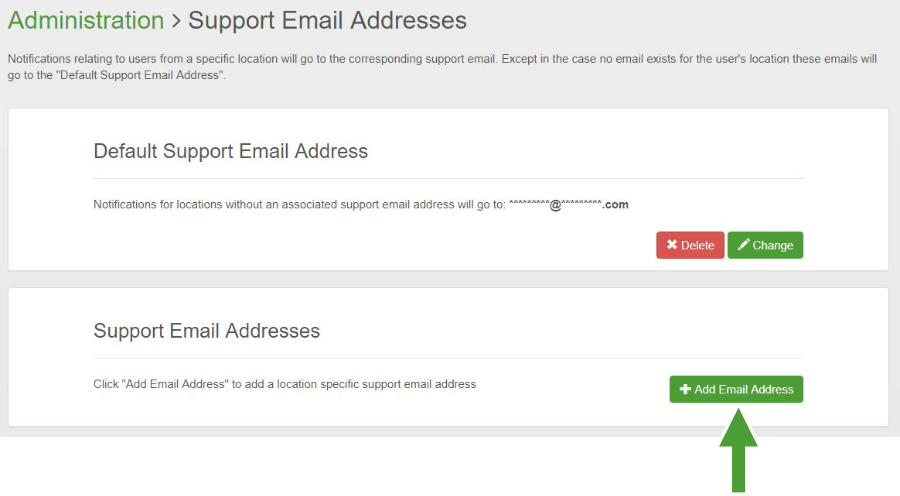This screenshot has width=900, height=496.
Task: Click the breadcrumb ">" separator
Action: pos(176,20)
